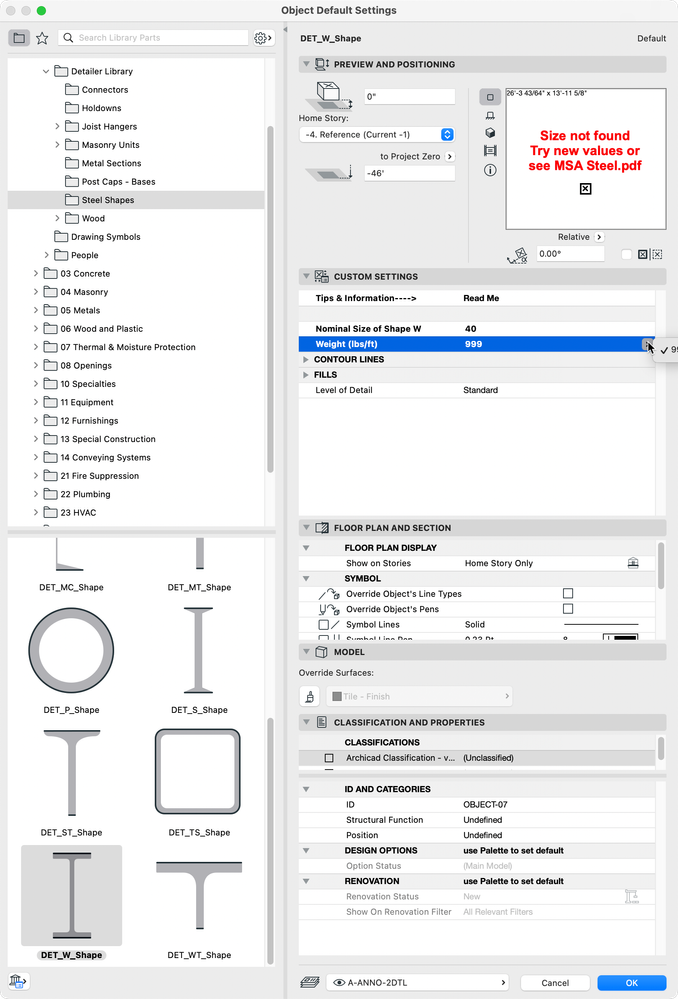Show object info in preview
The image size is (678, 999).
[490, 170]
